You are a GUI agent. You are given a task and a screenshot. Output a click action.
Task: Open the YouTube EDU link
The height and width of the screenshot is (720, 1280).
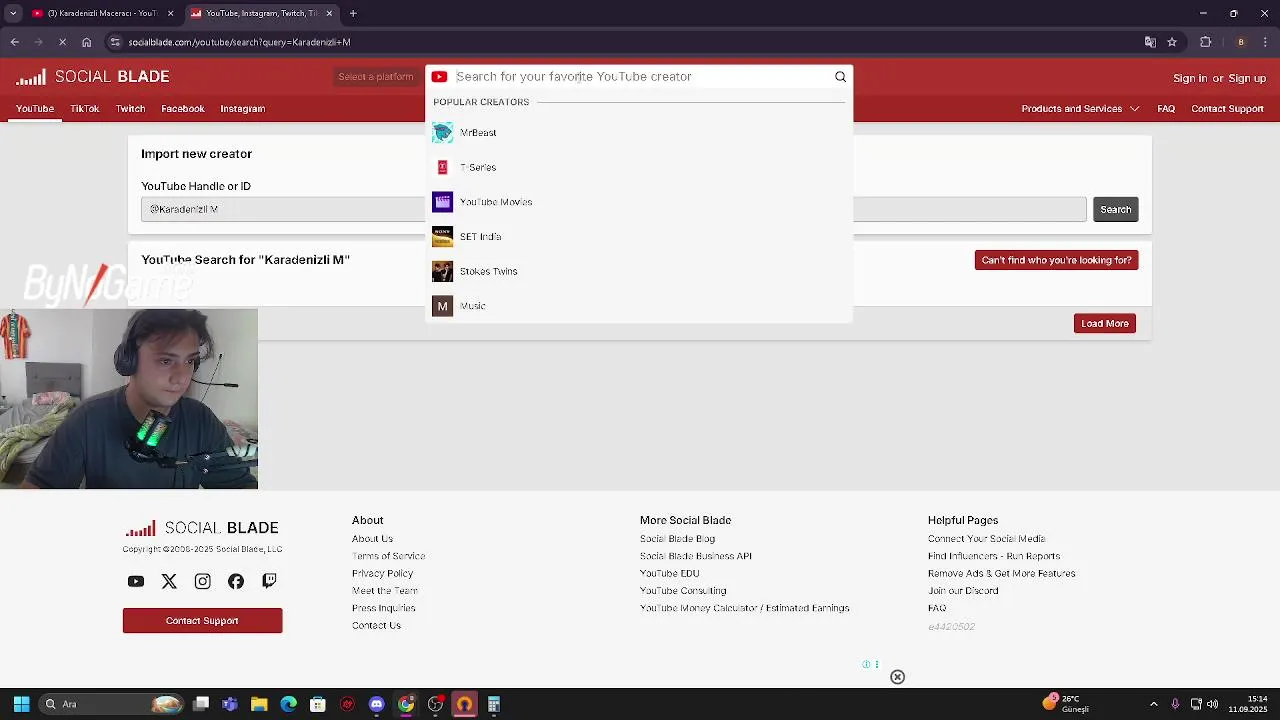pyautogui.click(x=669, y=574)
